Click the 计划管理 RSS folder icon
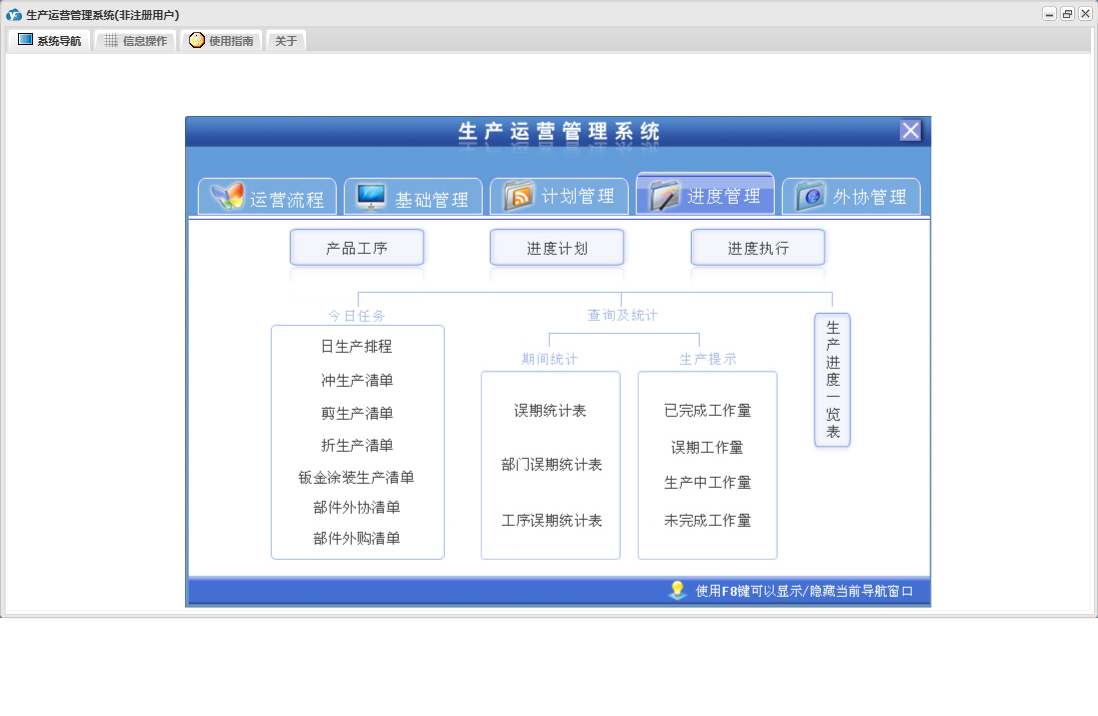 [519, 196]
